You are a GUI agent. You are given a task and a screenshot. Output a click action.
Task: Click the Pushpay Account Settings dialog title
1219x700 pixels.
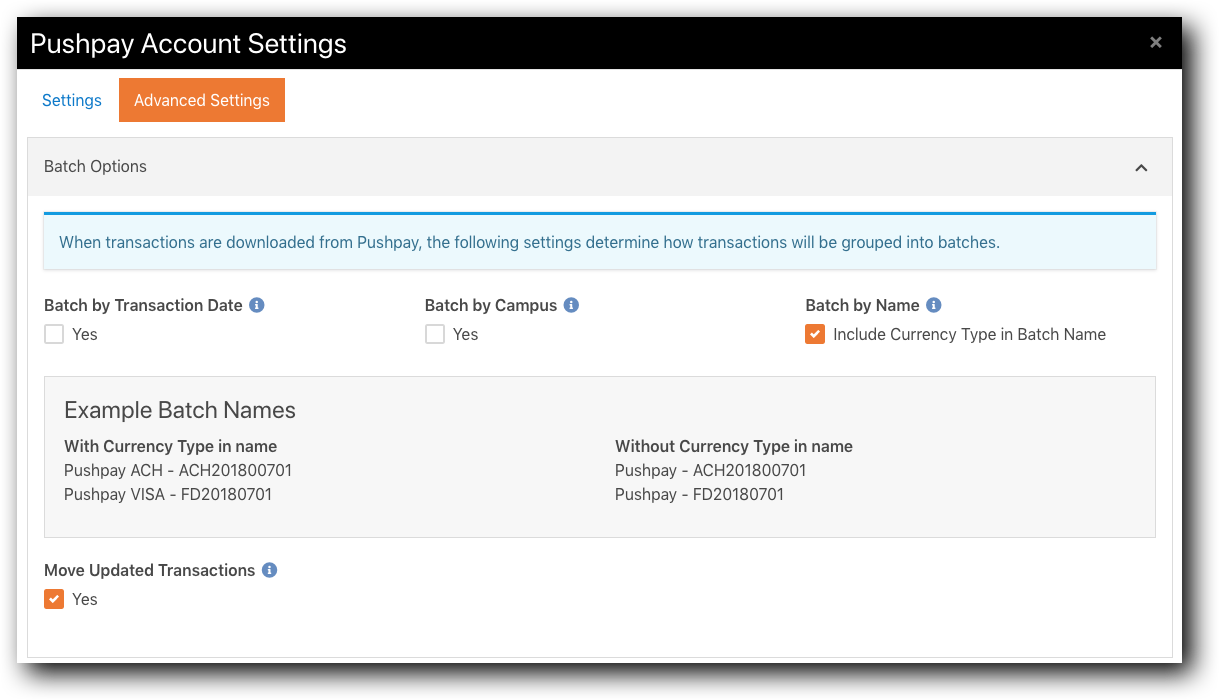click(188, 44)
